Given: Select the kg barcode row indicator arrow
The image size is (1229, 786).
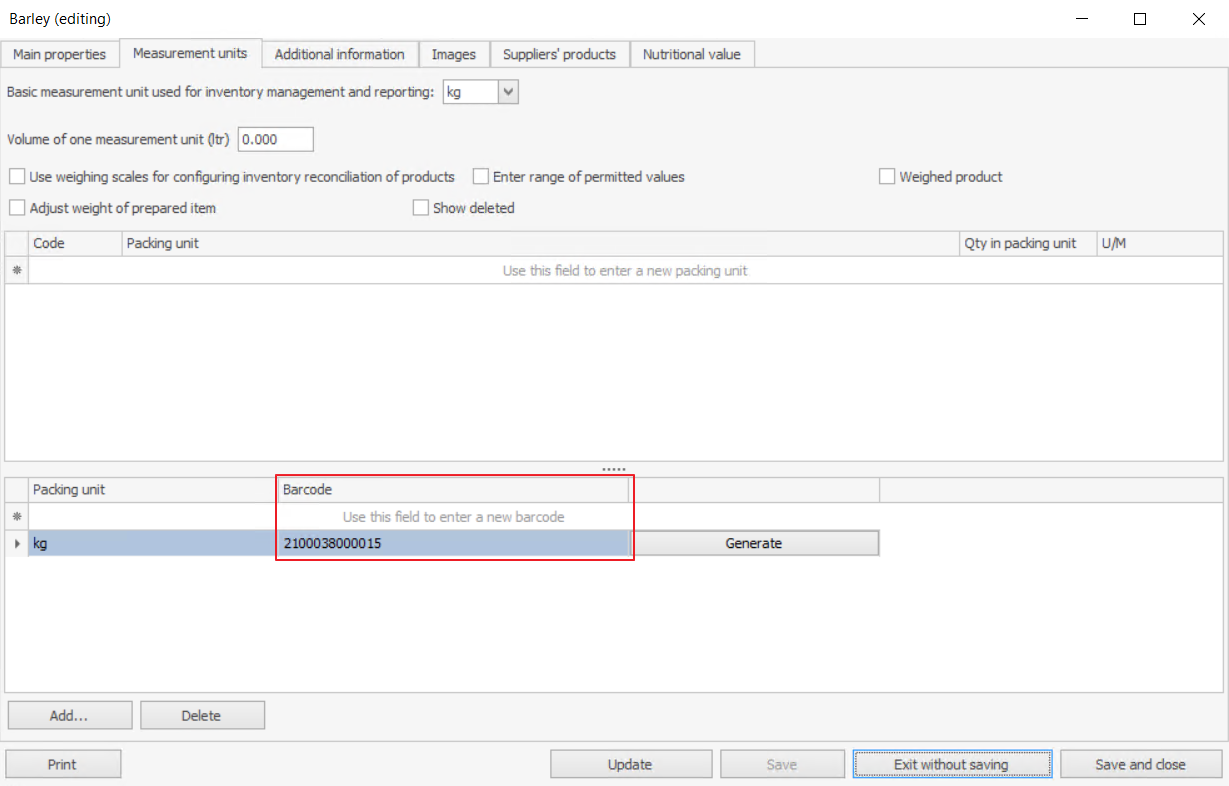Looking at the screenshot, I should [16, 543].
